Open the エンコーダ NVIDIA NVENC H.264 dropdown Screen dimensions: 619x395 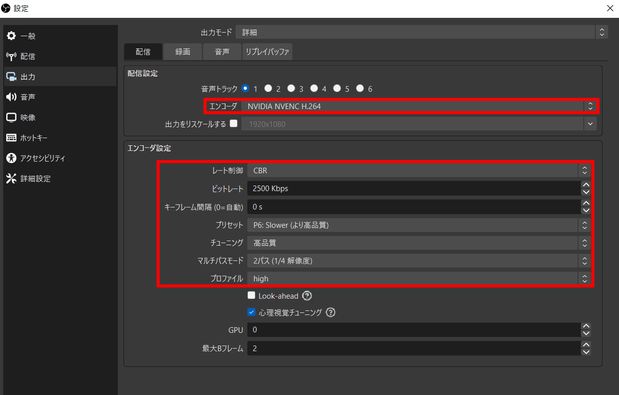pos(418,106)
